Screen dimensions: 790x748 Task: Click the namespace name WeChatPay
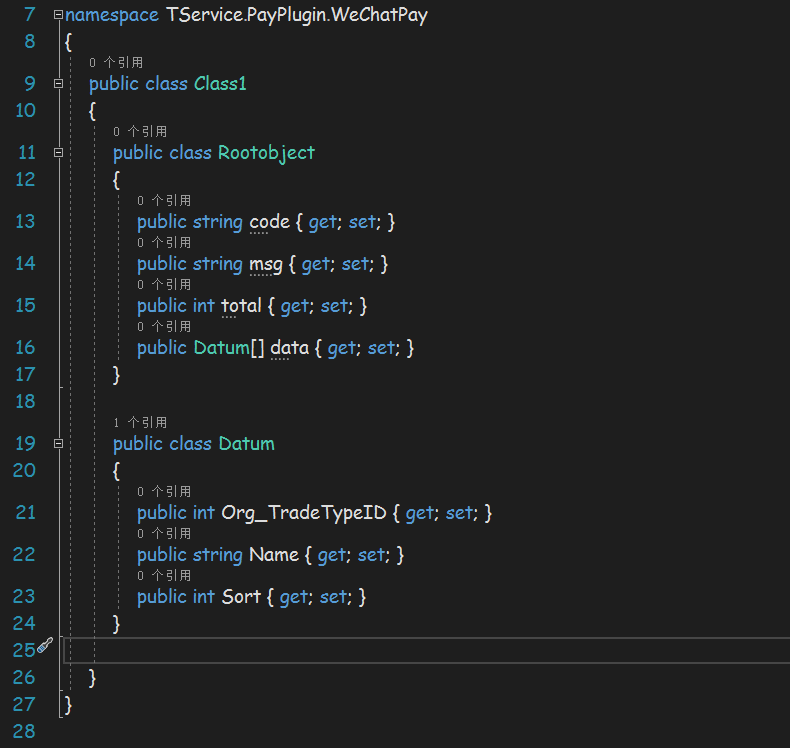click(x=380, y=15)
